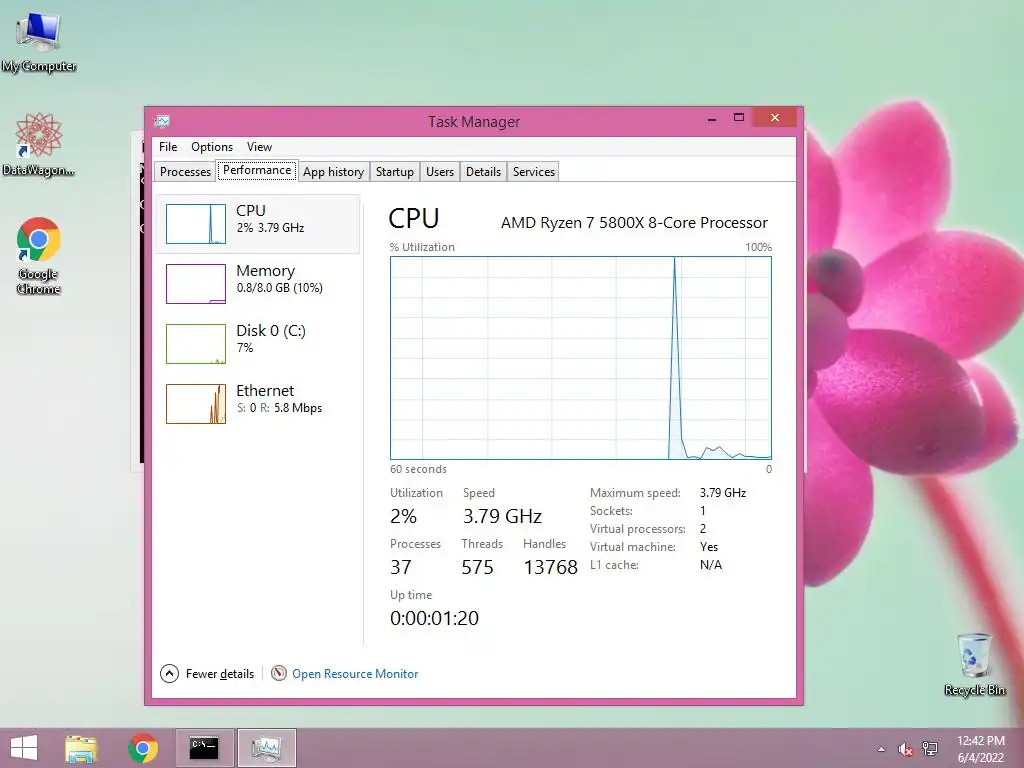Viewport: 1024px width, 768px height.
Task: Launch Chrome from the taskbar
Action: point(142,748)
